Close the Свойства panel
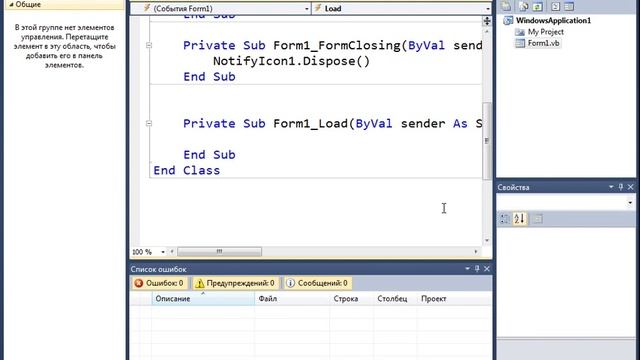The image size is (640, 360). click(x=631, y=187)
